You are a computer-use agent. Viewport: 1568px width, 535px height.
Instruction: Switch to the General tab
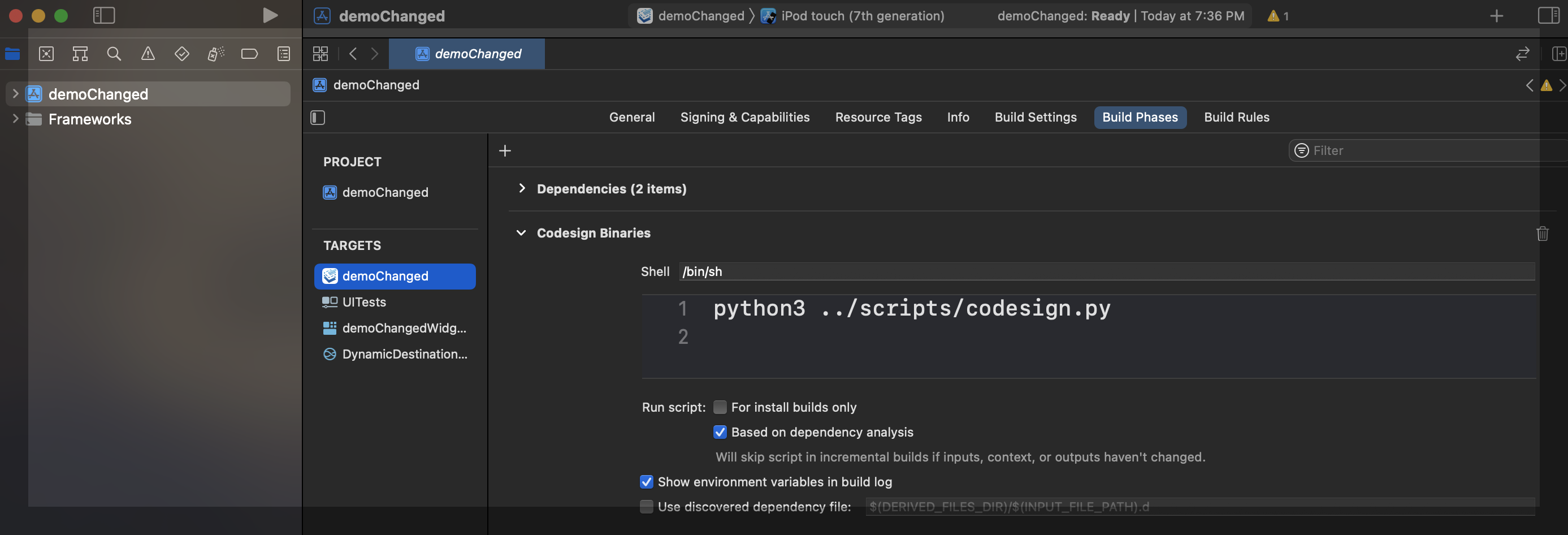pyautogui.click(x=632, y=117)
